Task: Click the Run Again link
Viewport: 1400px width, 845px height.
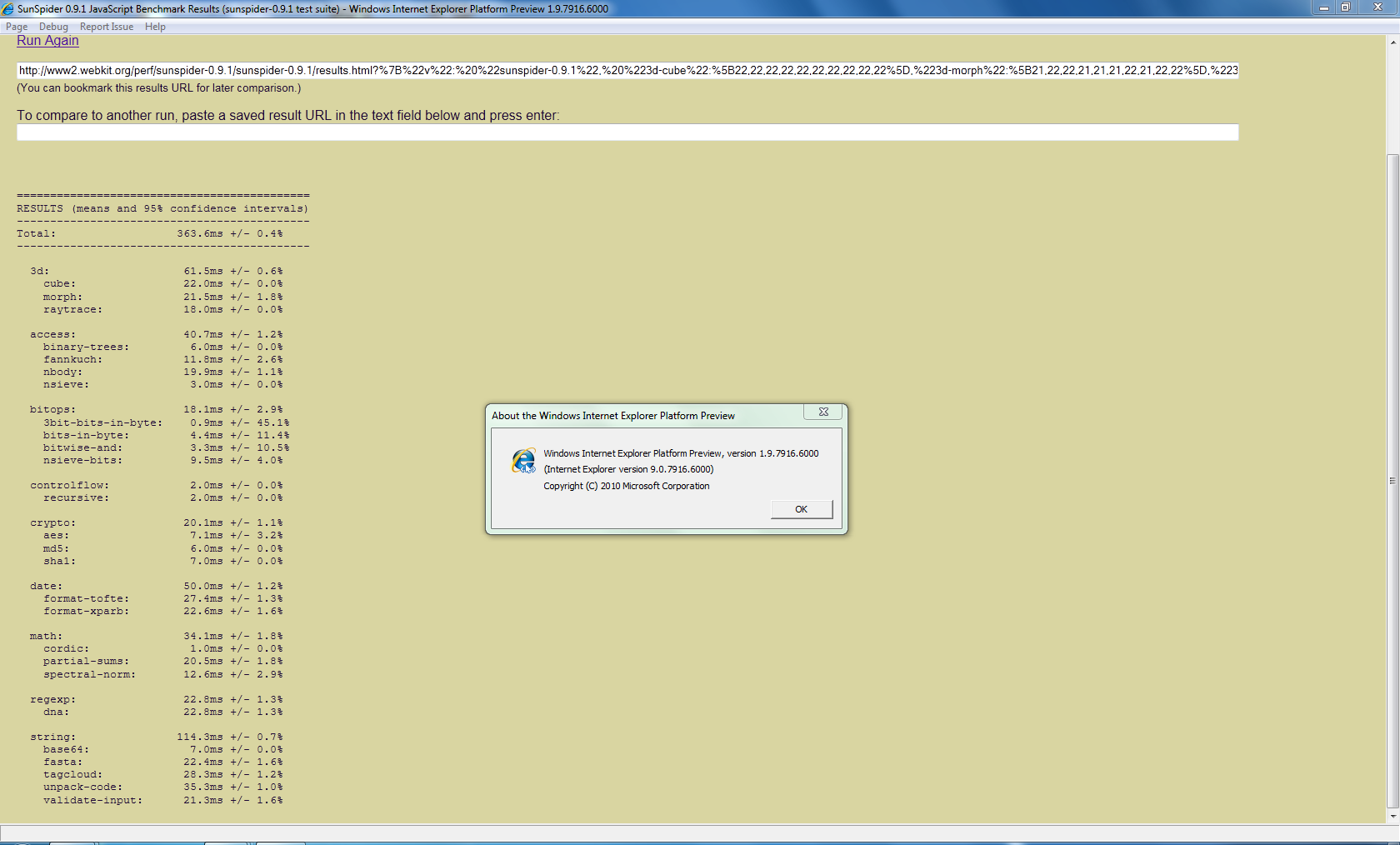Action: tap(47, 41)
